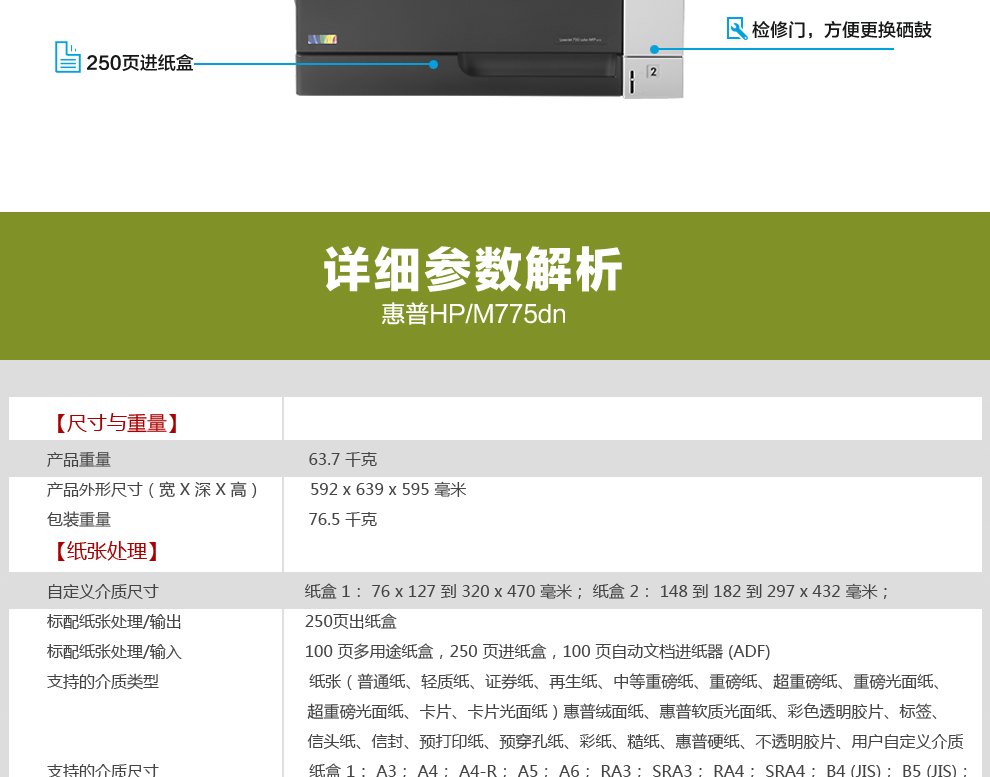This screenshot has width=990, height=777.
Task: Click the '包装重量' row label
Action: click(x=79, y=519)
